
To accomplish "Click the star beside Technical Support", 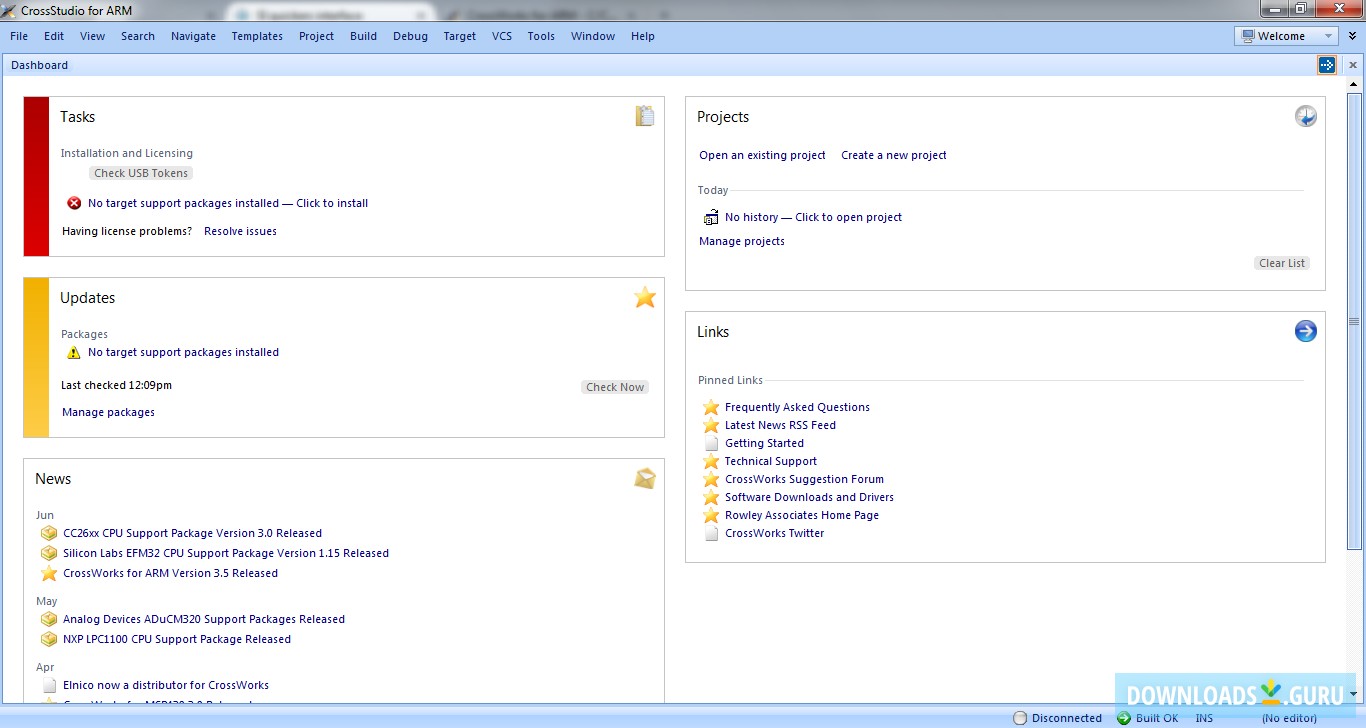I will [711, 461].
